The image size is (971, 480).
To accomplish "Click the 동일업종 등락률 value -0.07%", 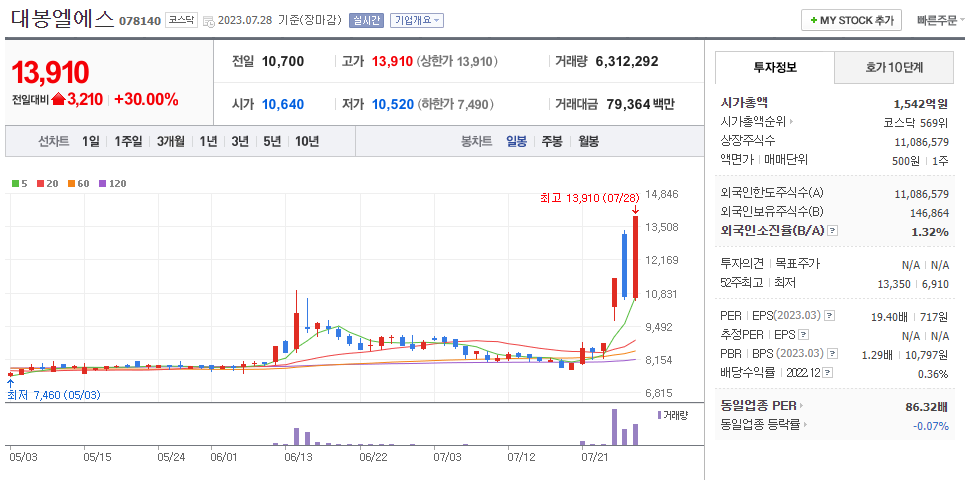I will coord(931,425).
